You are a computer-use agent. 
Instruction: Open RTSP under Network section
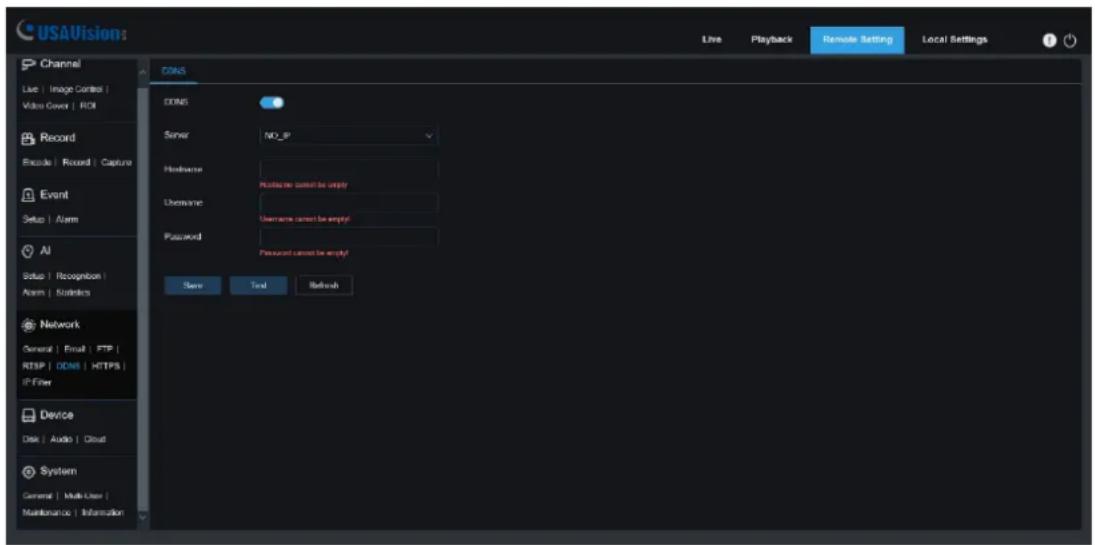[33, 365]
